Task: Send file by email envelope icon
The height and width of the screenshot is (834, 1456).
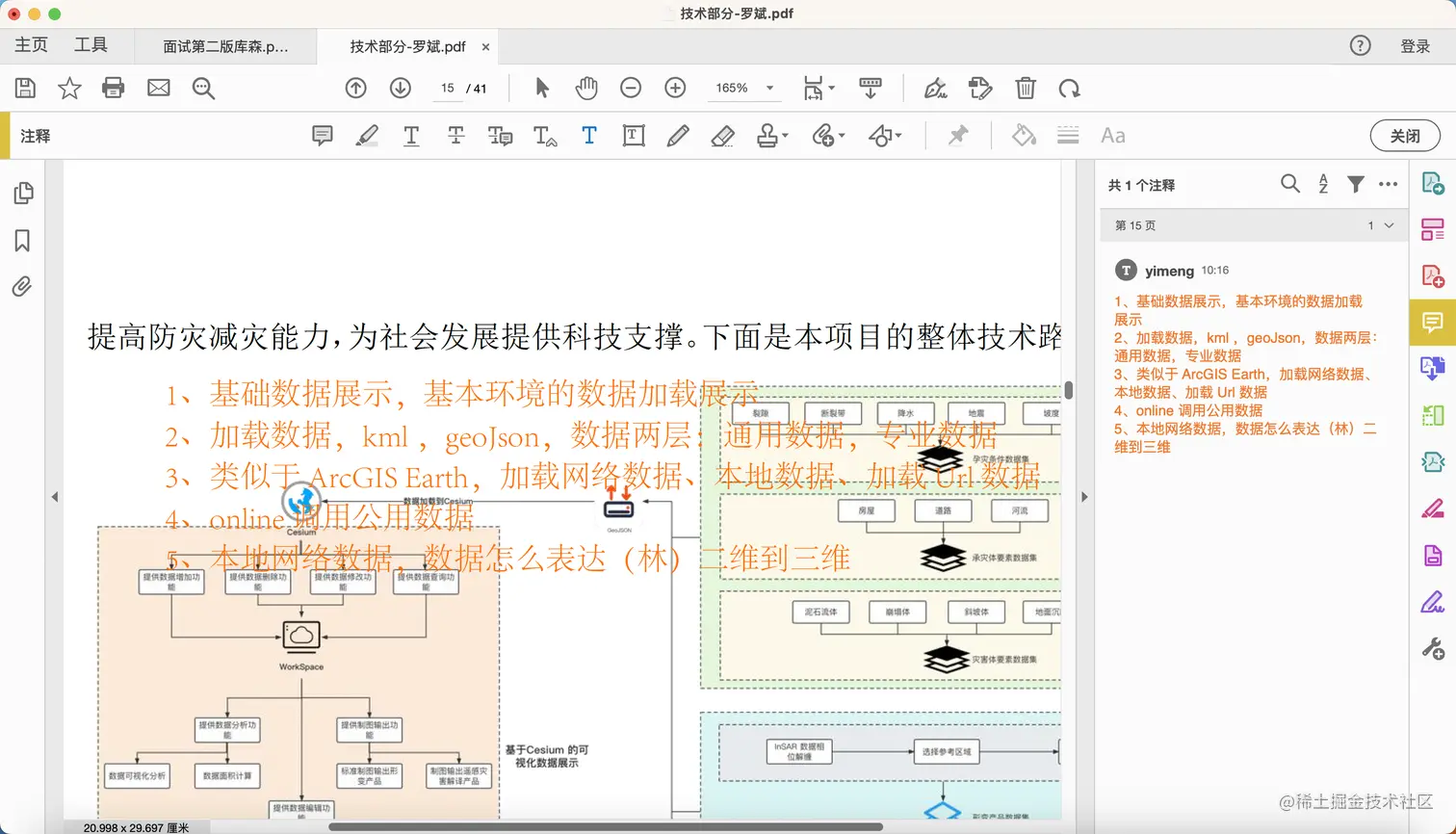Action: tap(159, 89)
